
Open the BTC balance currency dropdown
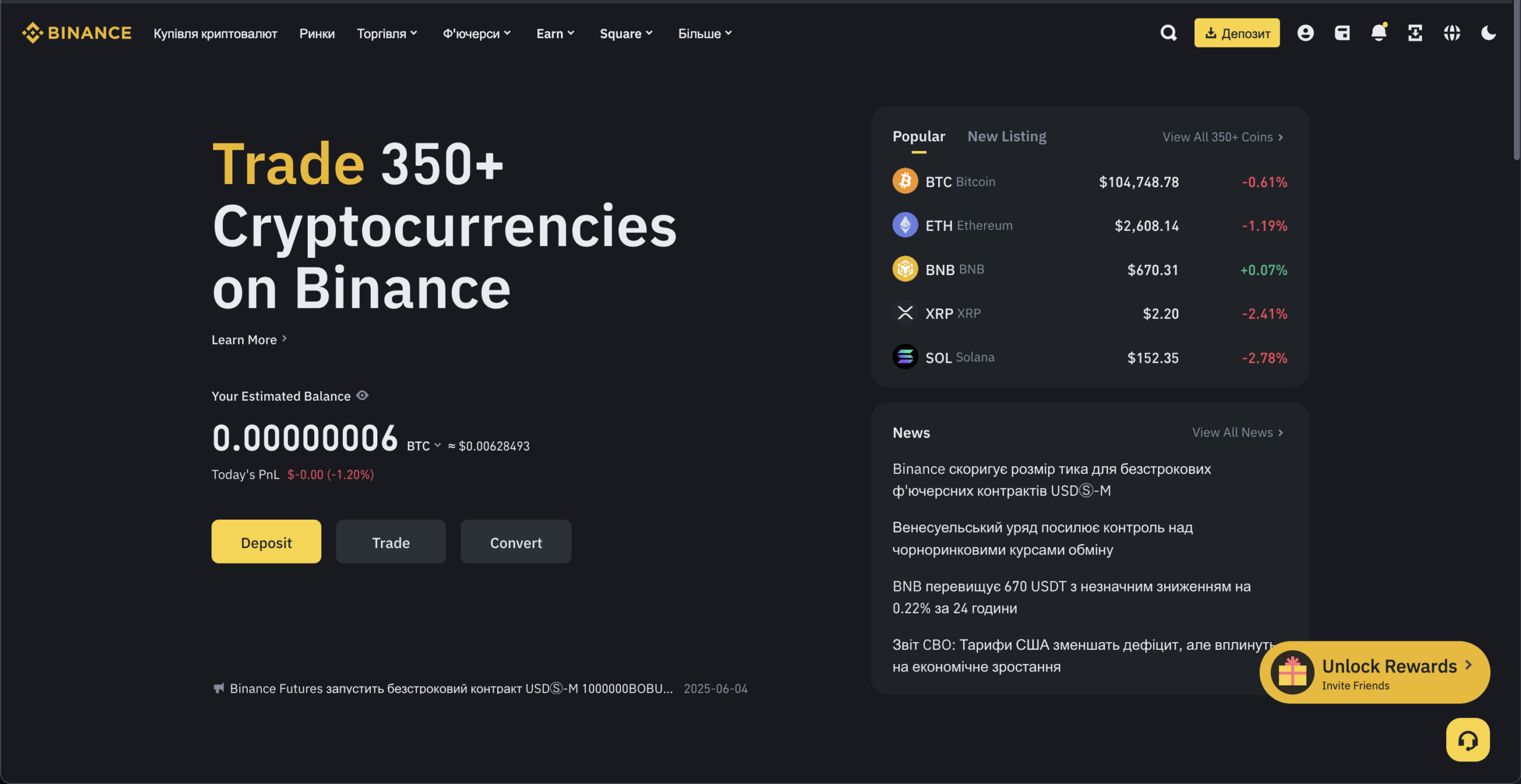pos(424,446)
